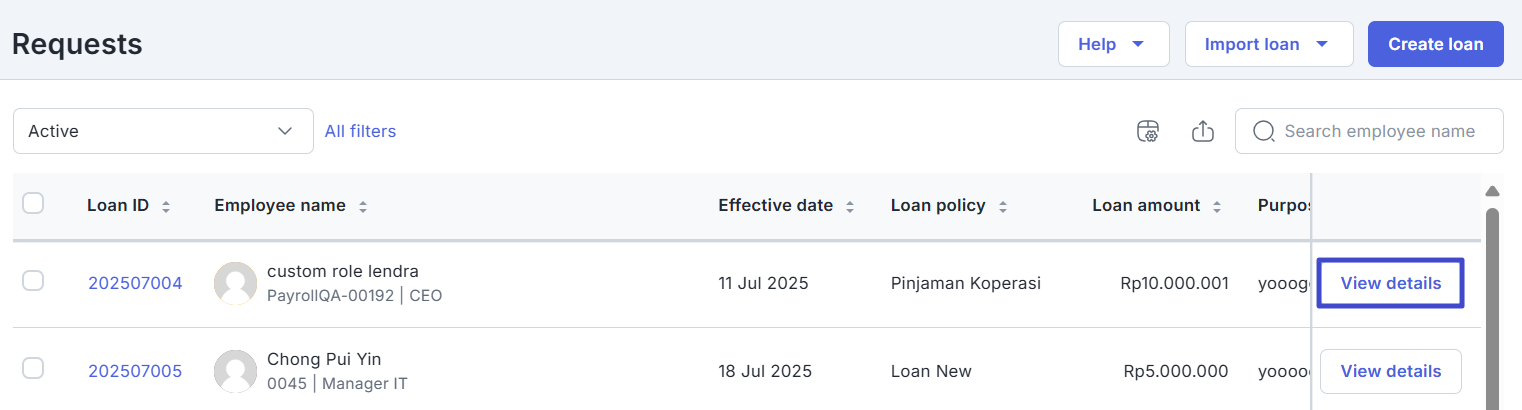
Task: Sort by Loan ID column arrows
Action: (166, 206)
